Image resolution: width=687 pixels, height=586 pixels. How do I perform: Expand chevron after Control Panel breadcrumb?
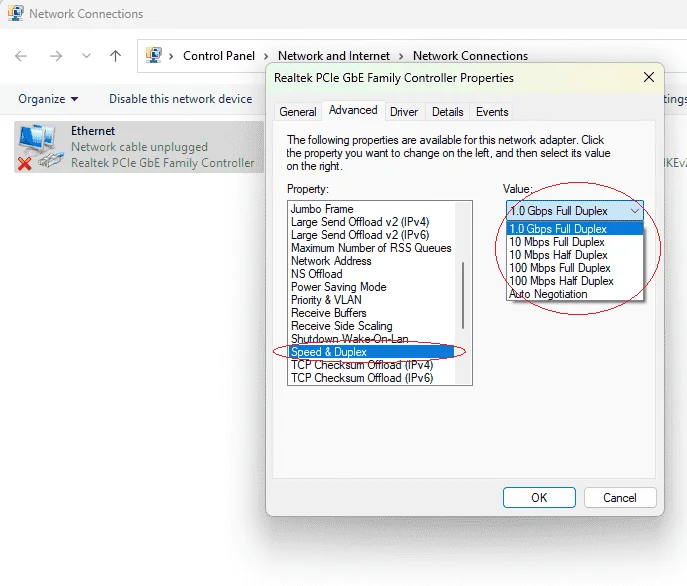coord(266,57)
